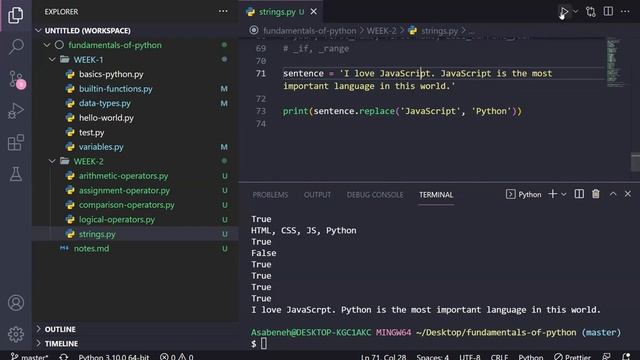
Task: Click the master branch in status bar
Action: (29, 356)
